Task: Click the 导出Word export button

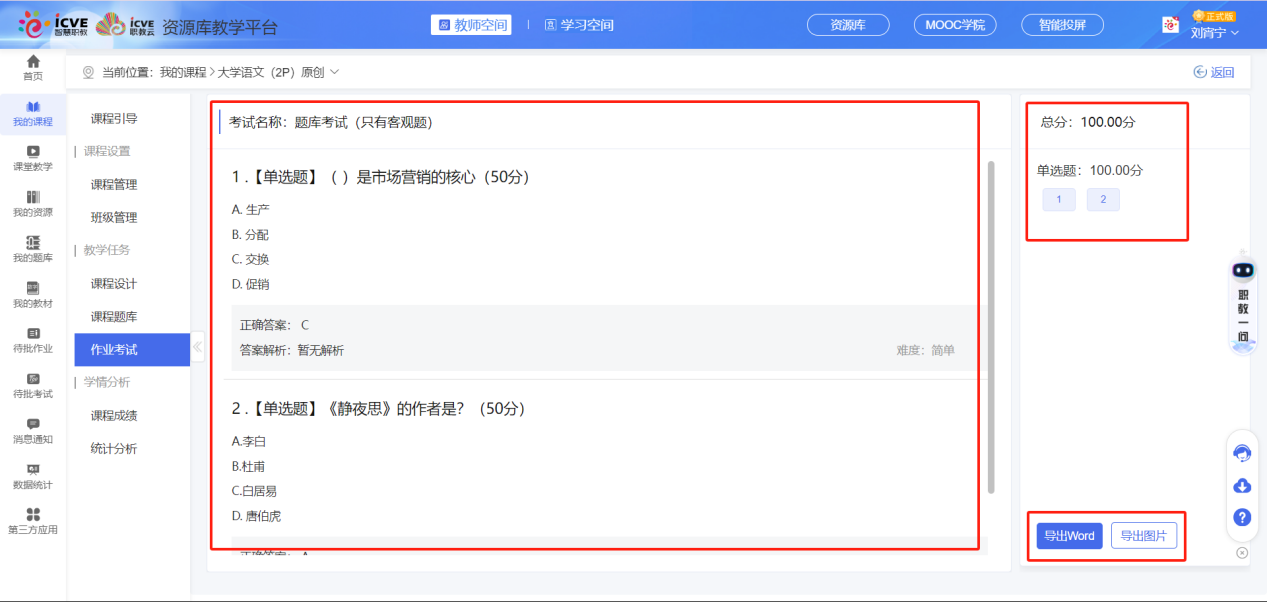Action: point(1069,536)
